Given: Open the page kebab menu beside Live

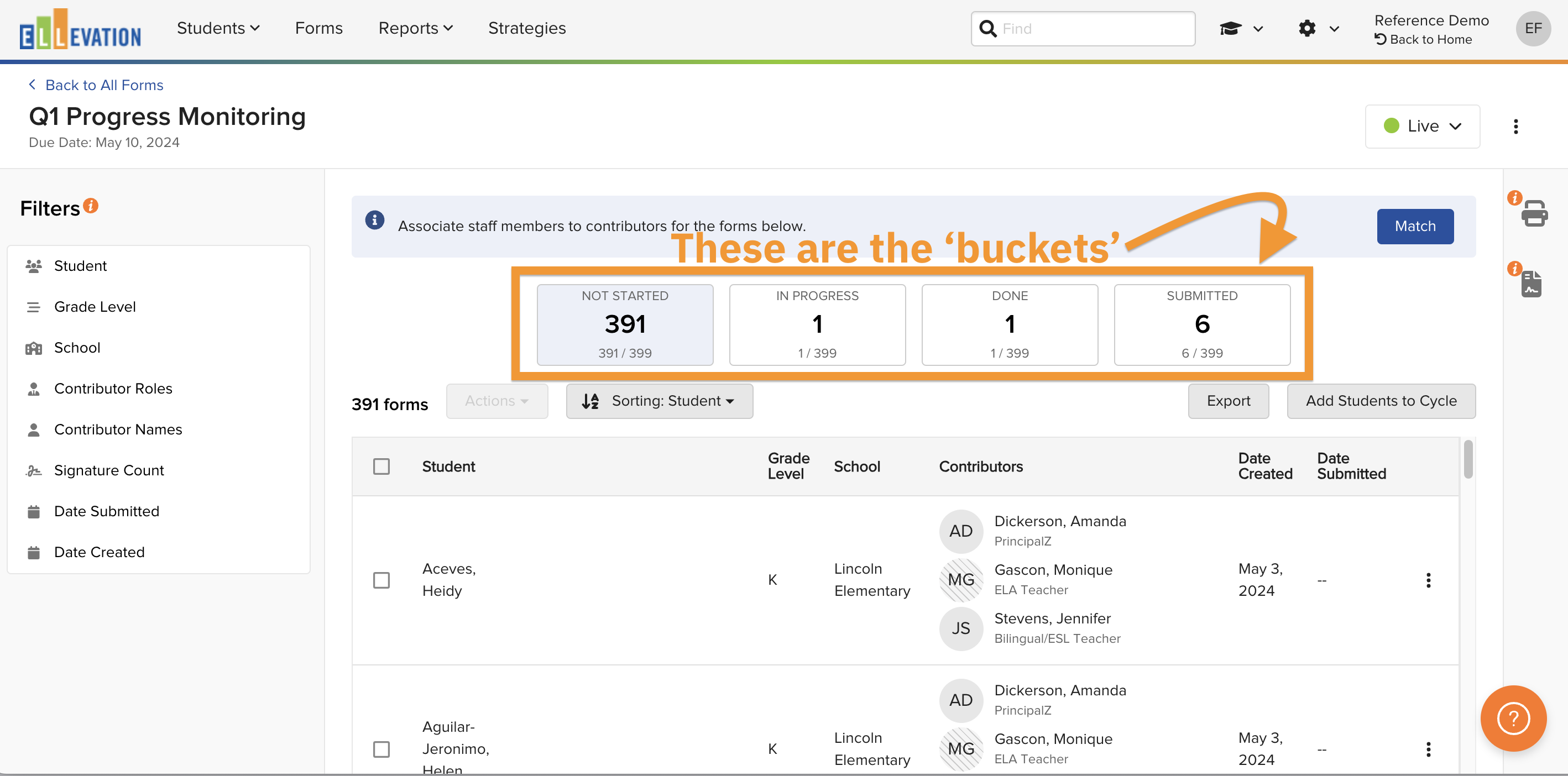Looking at the screenshot, I should click(x=1515, y=127).
